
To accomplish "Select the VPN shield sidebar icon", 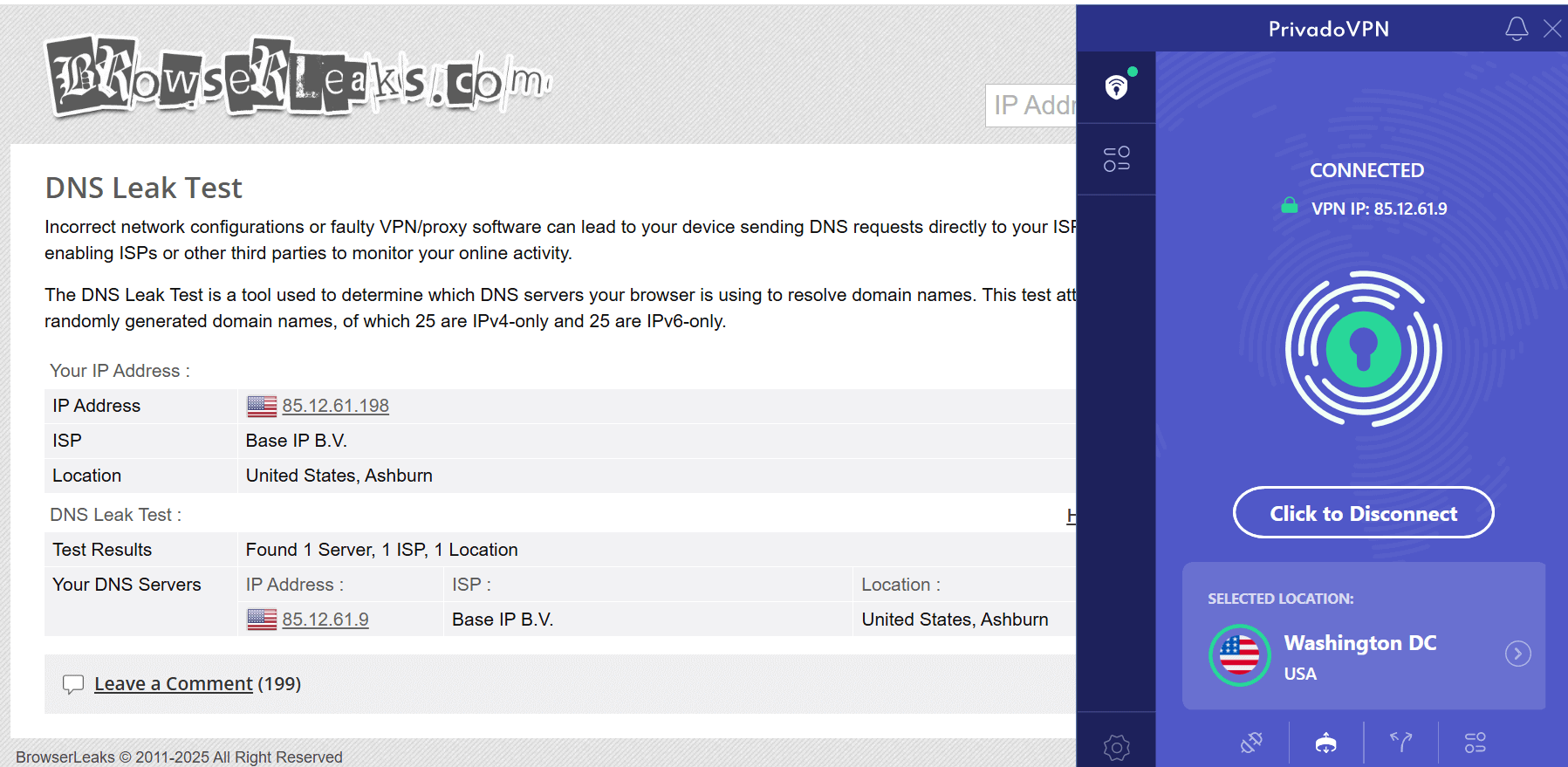I will [x=1116, y=86].
